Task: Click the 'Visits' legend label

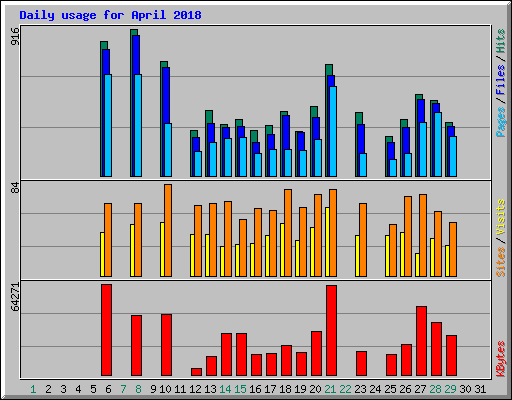Action: [x=500, y=217]
